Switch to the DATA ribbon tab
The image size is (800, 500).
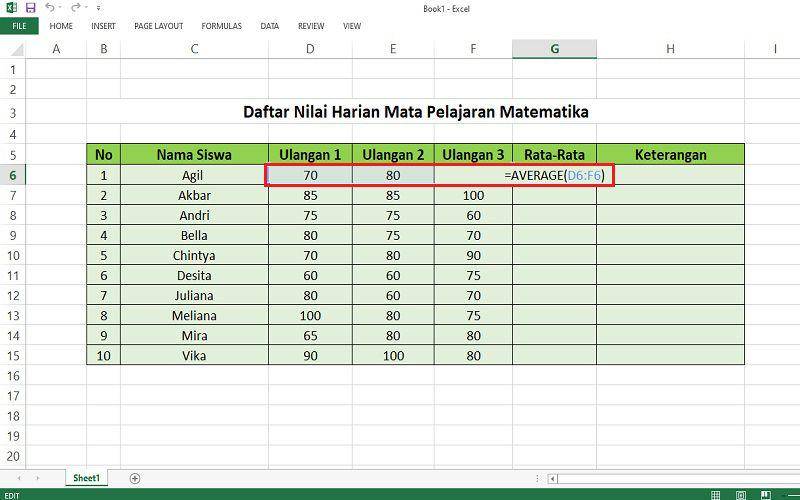[269, 26]
